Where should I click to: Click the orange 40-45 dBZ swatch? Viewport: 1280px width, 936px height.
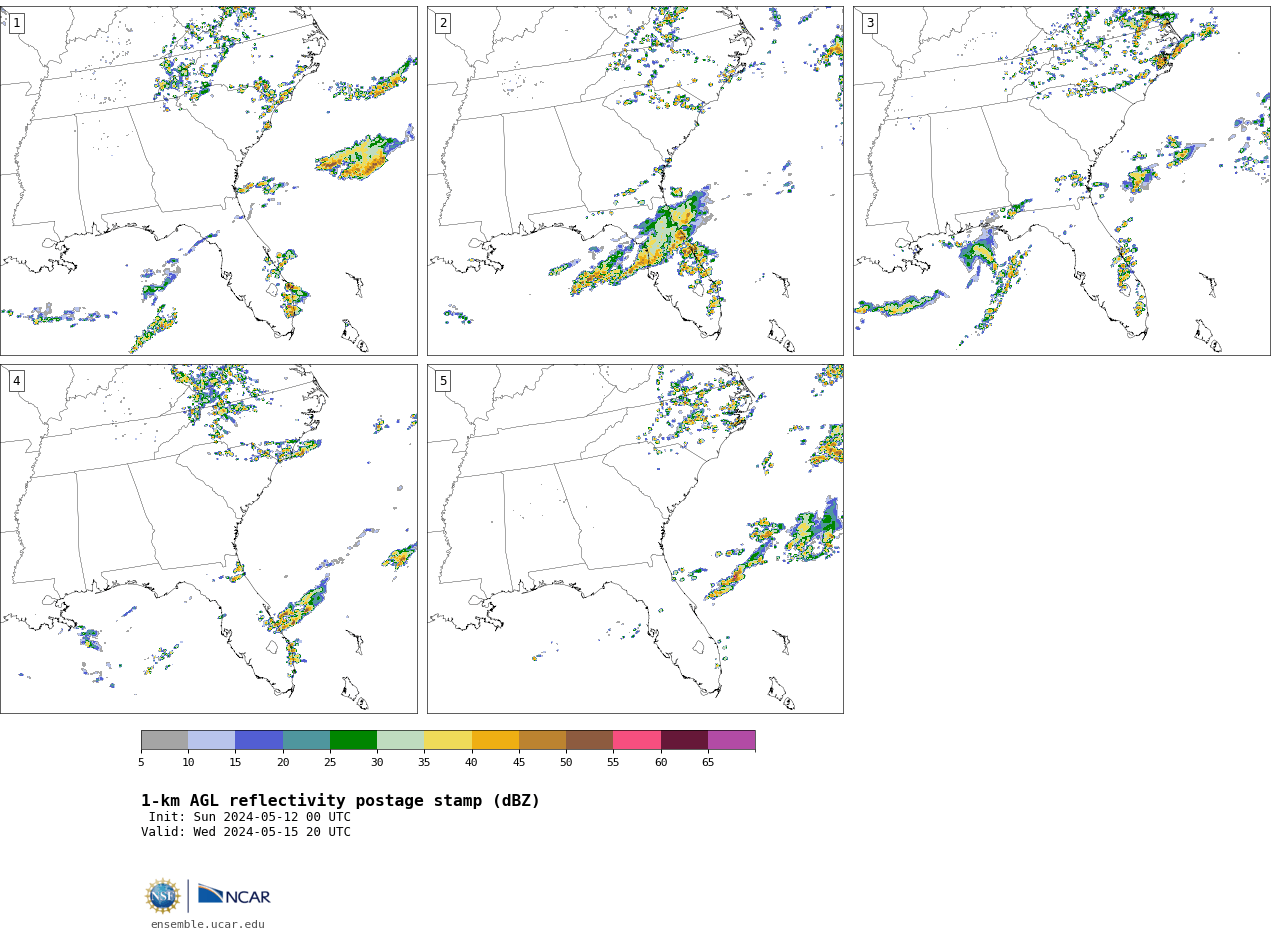coord(495,740)
